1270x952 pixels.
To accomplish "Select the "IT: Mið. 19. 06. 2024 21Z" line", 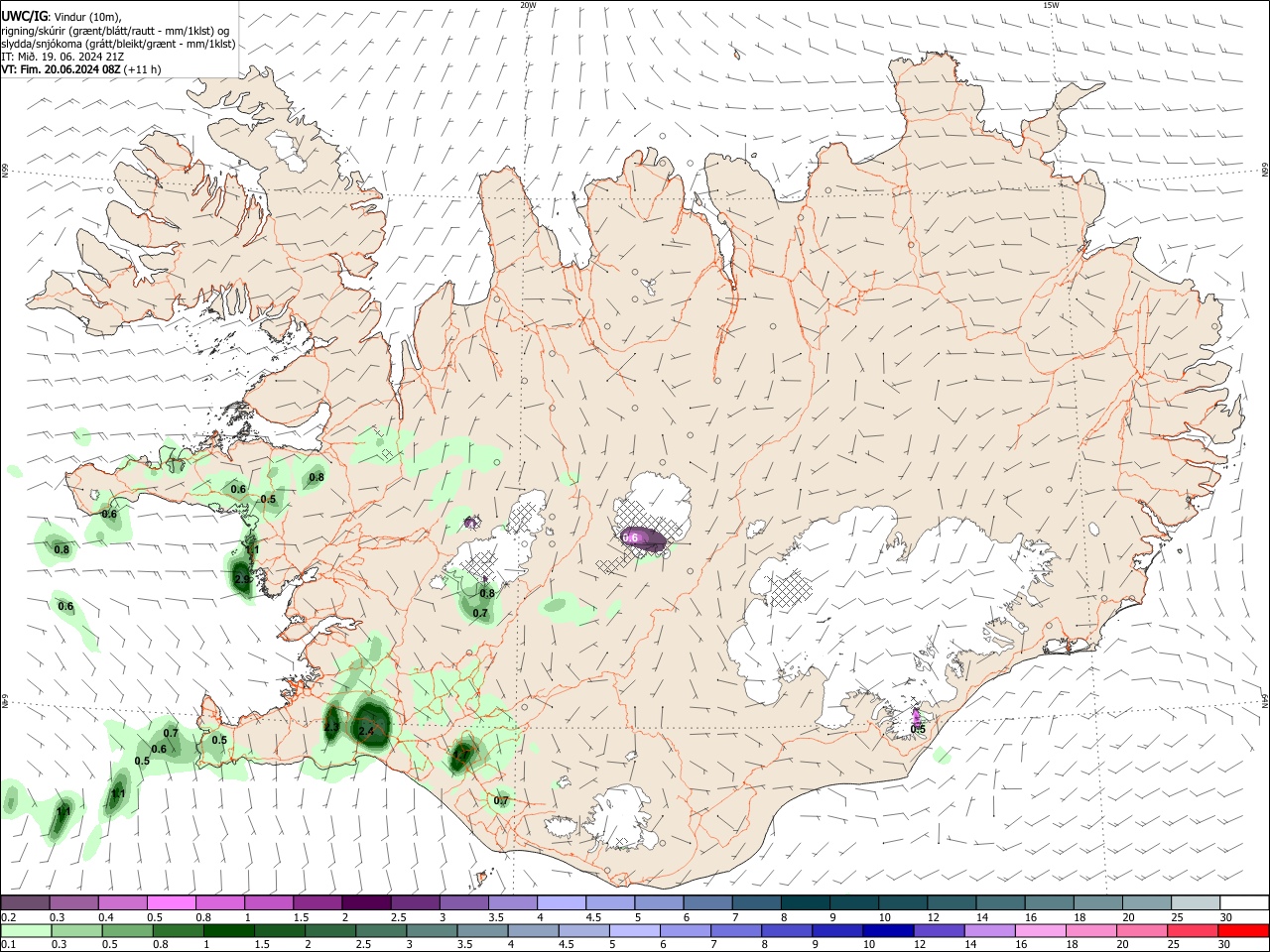I will pyautogui.click(x=63, y=57).
